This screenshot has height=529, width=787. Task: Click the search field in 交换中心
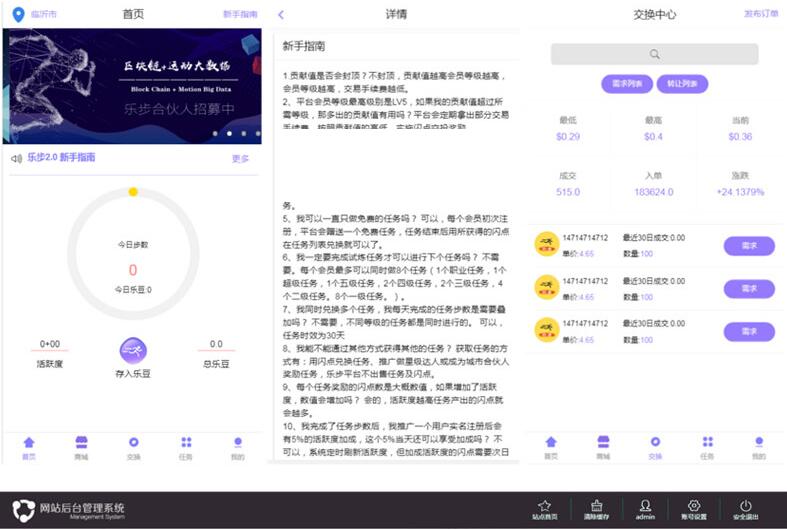point(655,54)
